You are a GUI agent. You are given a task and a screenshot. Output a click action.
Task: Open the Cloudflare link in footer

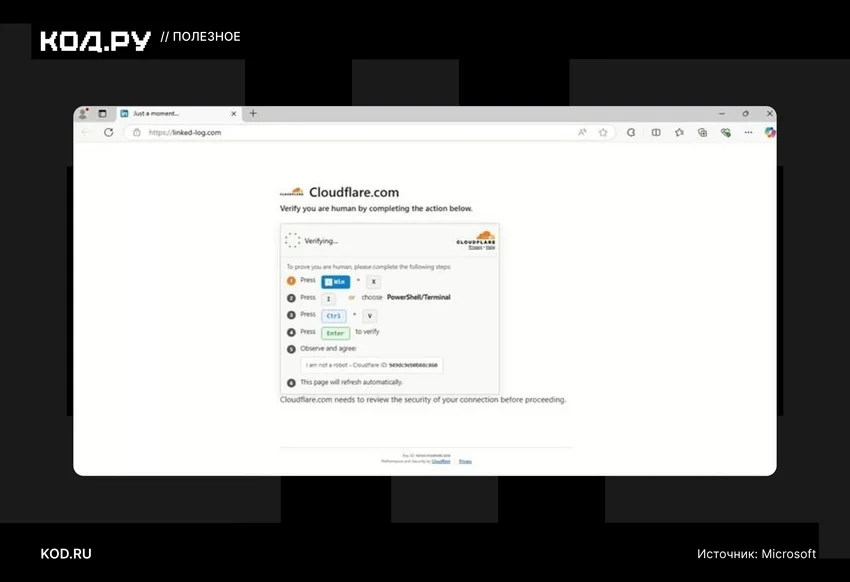[441, 462]
